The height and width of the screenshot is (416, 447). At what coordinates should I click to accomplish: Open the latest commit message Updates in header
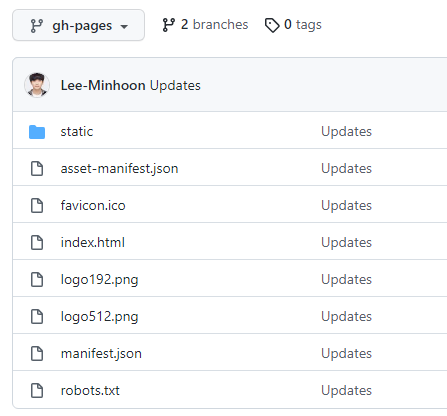point(175,86)
